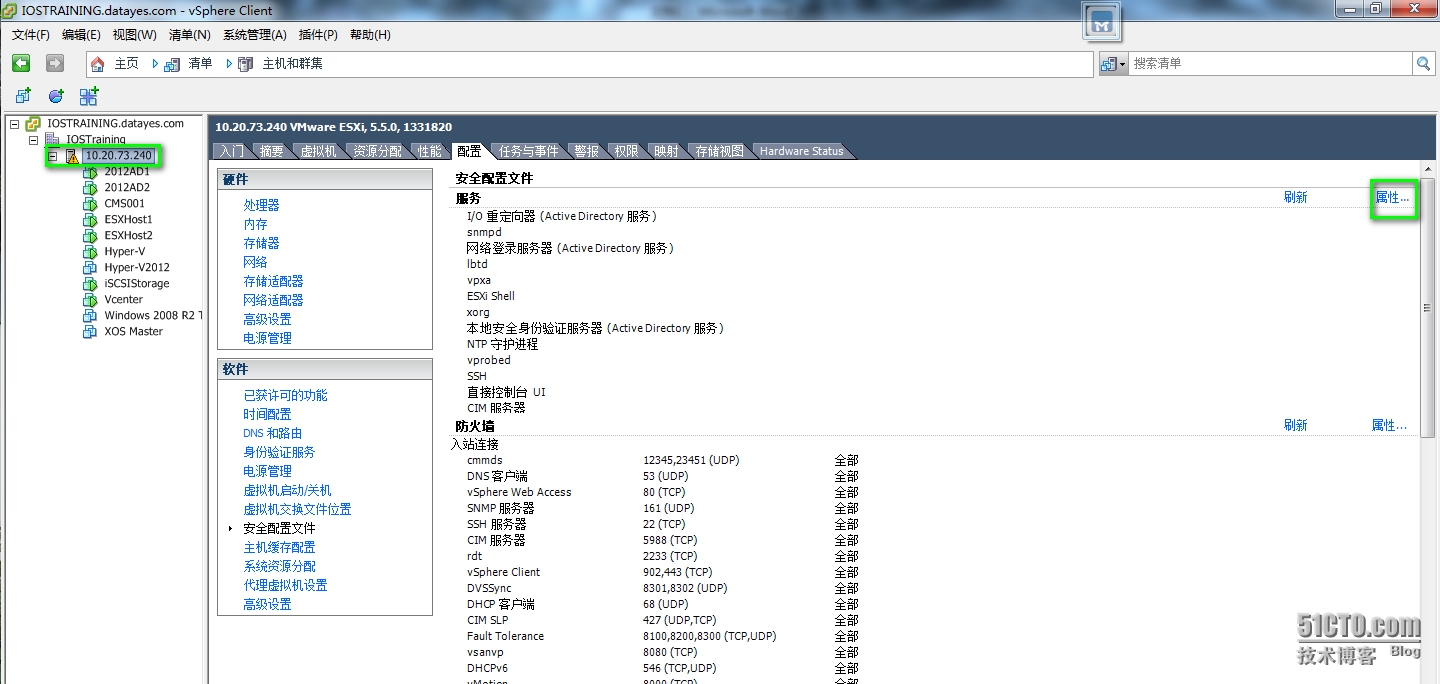
Task: Collapse the 10.20.73.240 host node
Action: pos(53,156)
